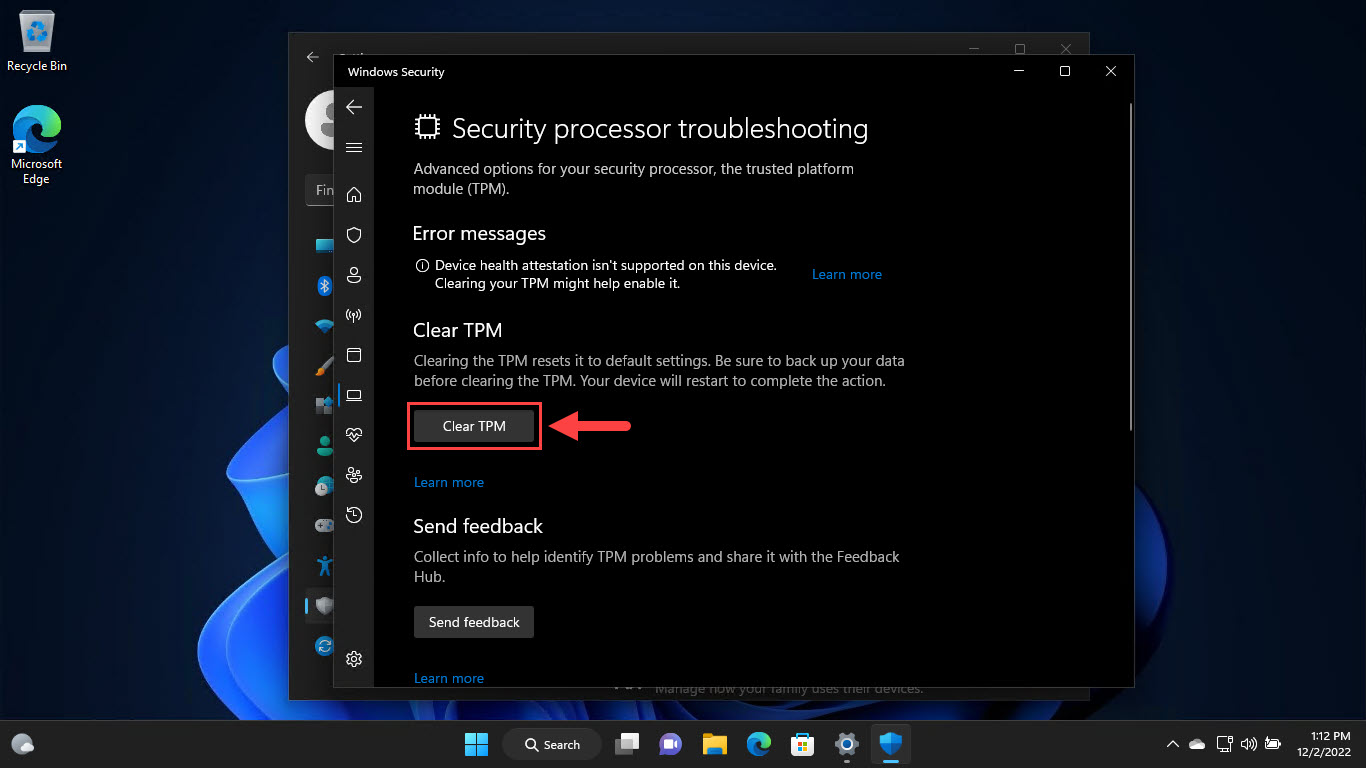
Task: Click the Send feedback button
Action: 473,621
